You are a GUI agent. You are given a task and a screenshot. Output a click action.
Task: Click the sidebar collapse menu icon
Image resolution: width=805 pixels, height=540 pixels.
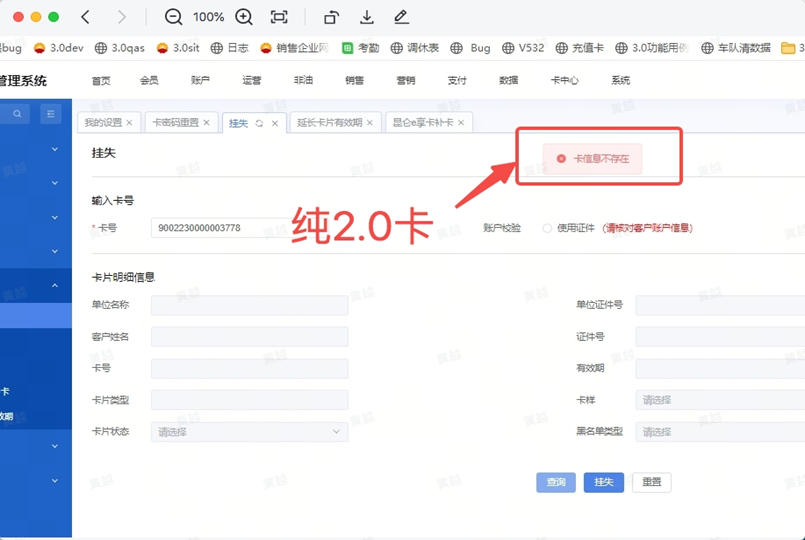(x=50, y=115)
